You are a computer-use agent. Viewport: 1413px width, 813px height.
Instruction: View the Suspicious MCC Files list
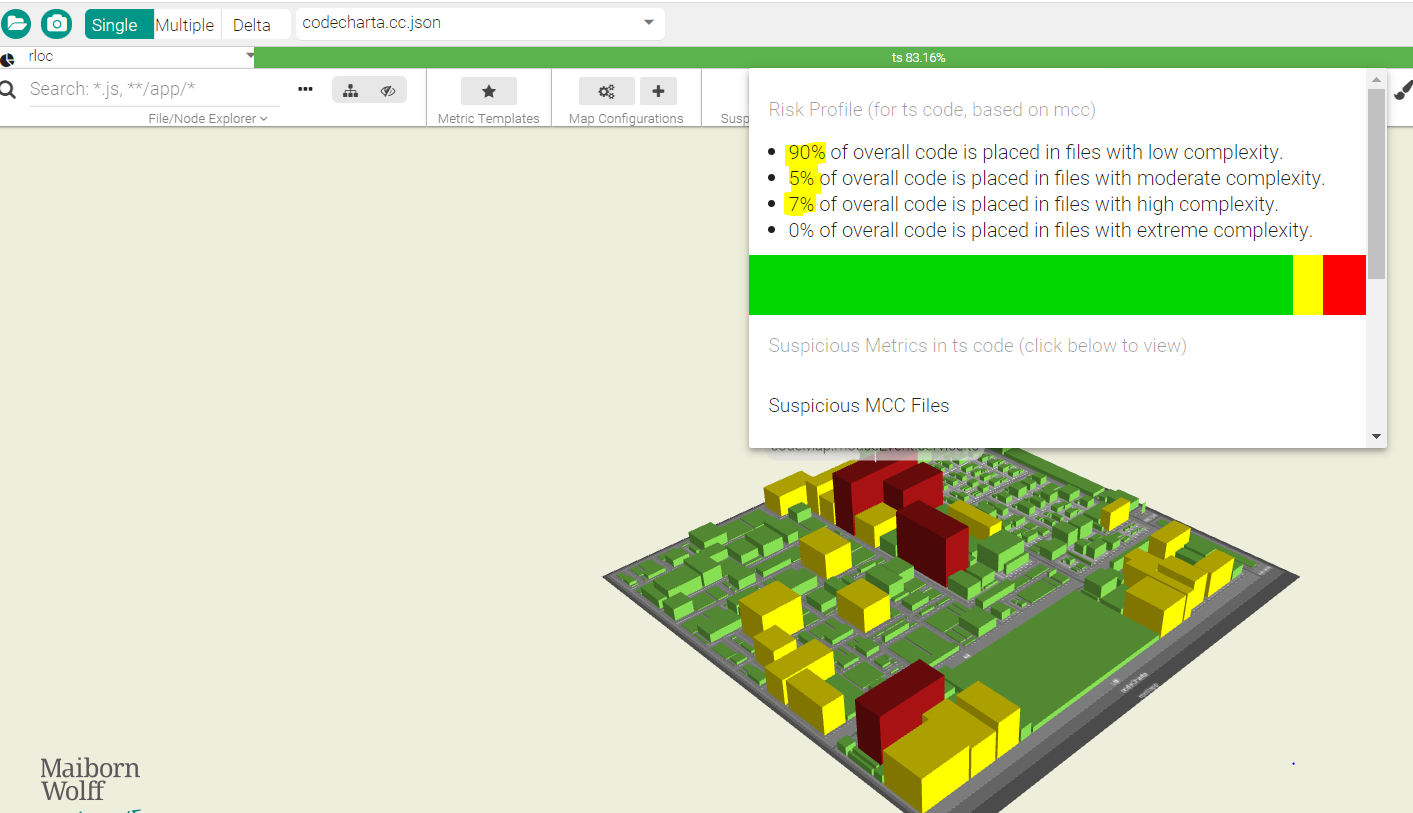click(858, 405)
